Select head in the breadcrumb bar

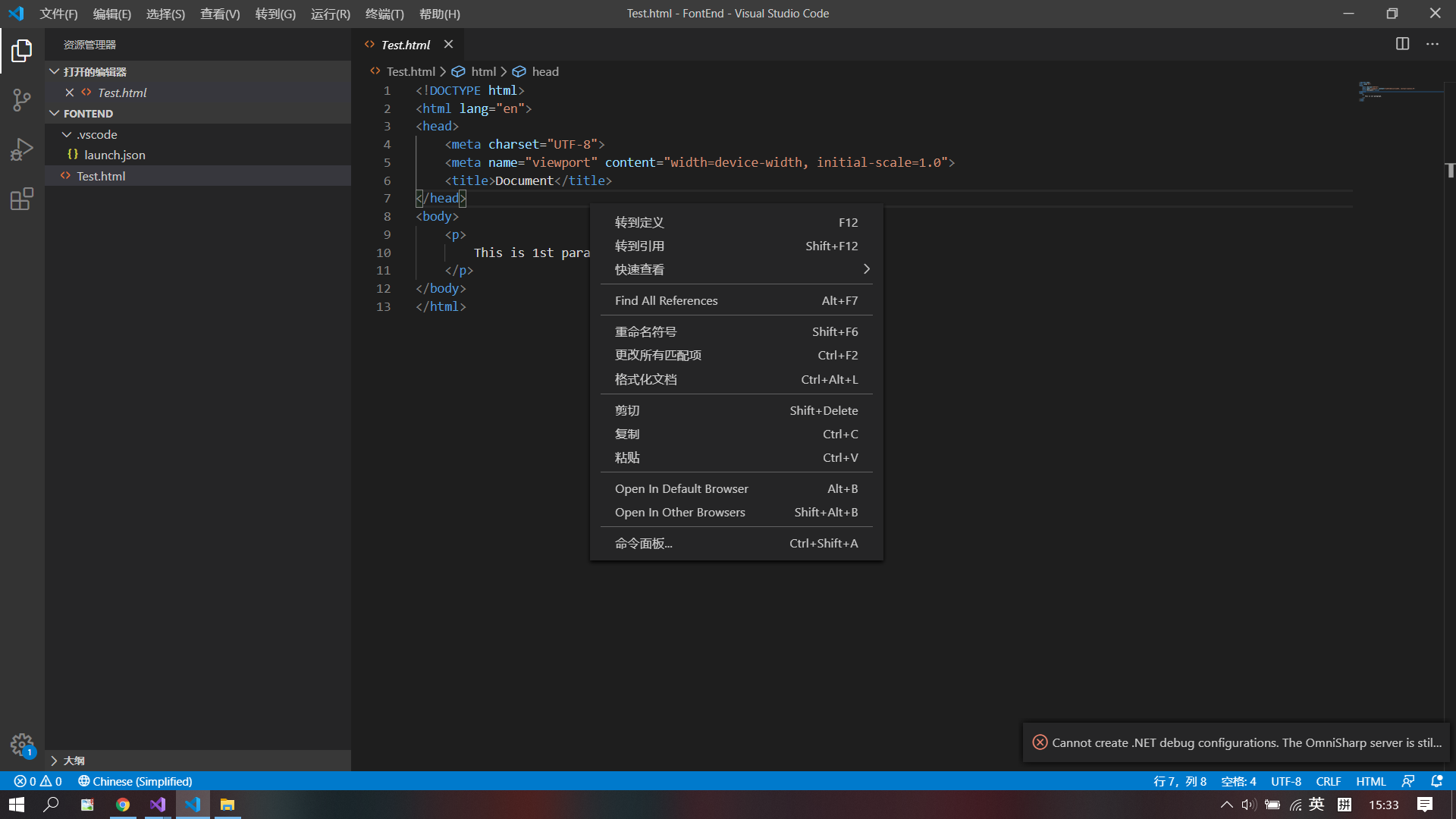(544, 71)
